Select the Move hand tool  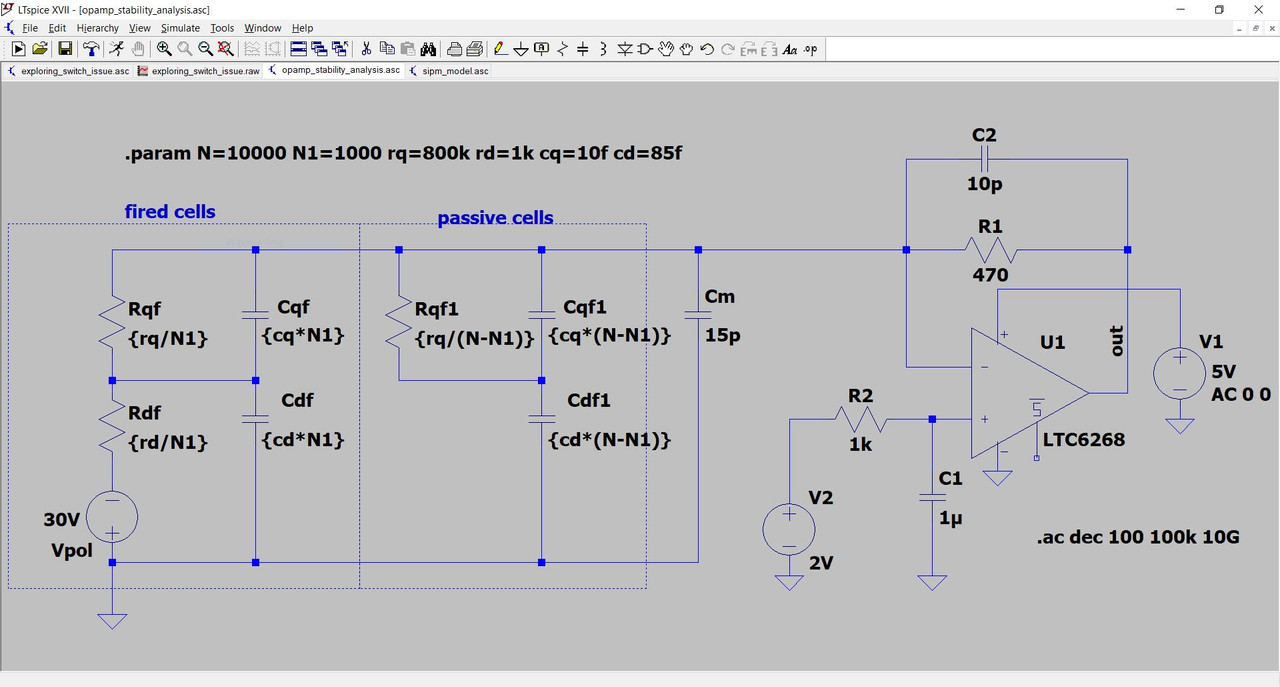[666, 49]
